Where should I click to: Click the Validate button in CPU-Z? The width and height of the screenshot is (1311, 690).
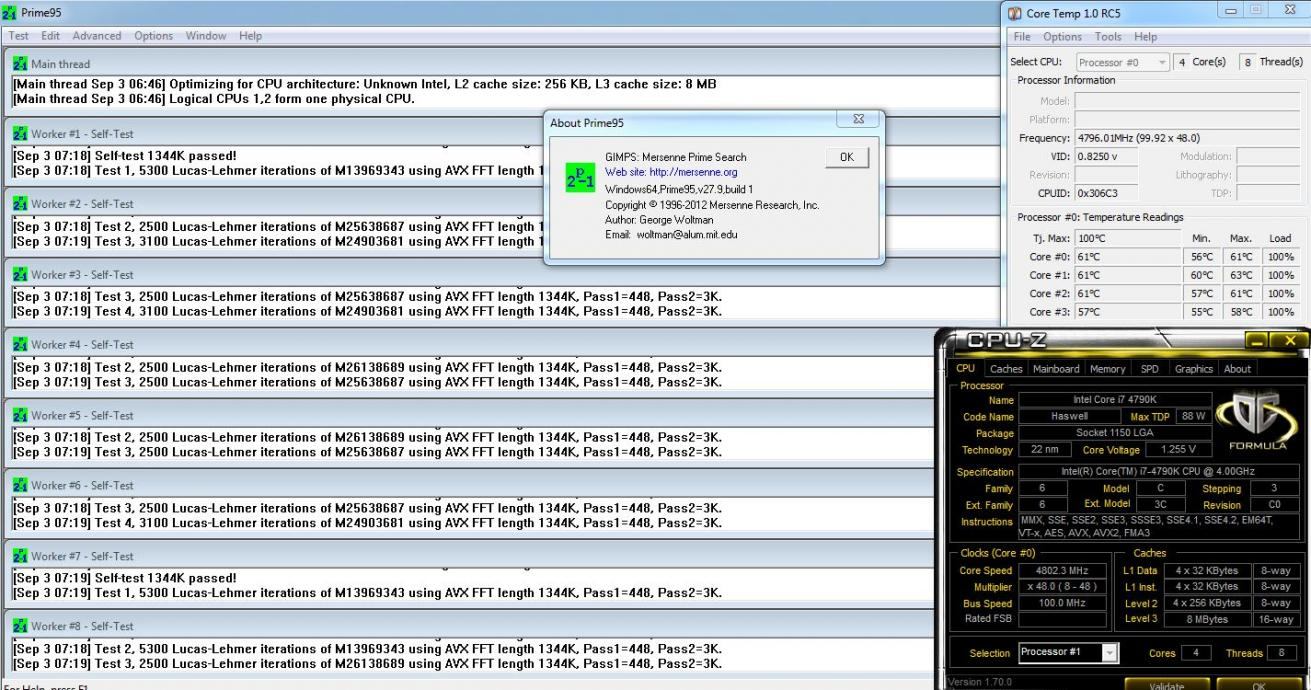click(1167, 685)
